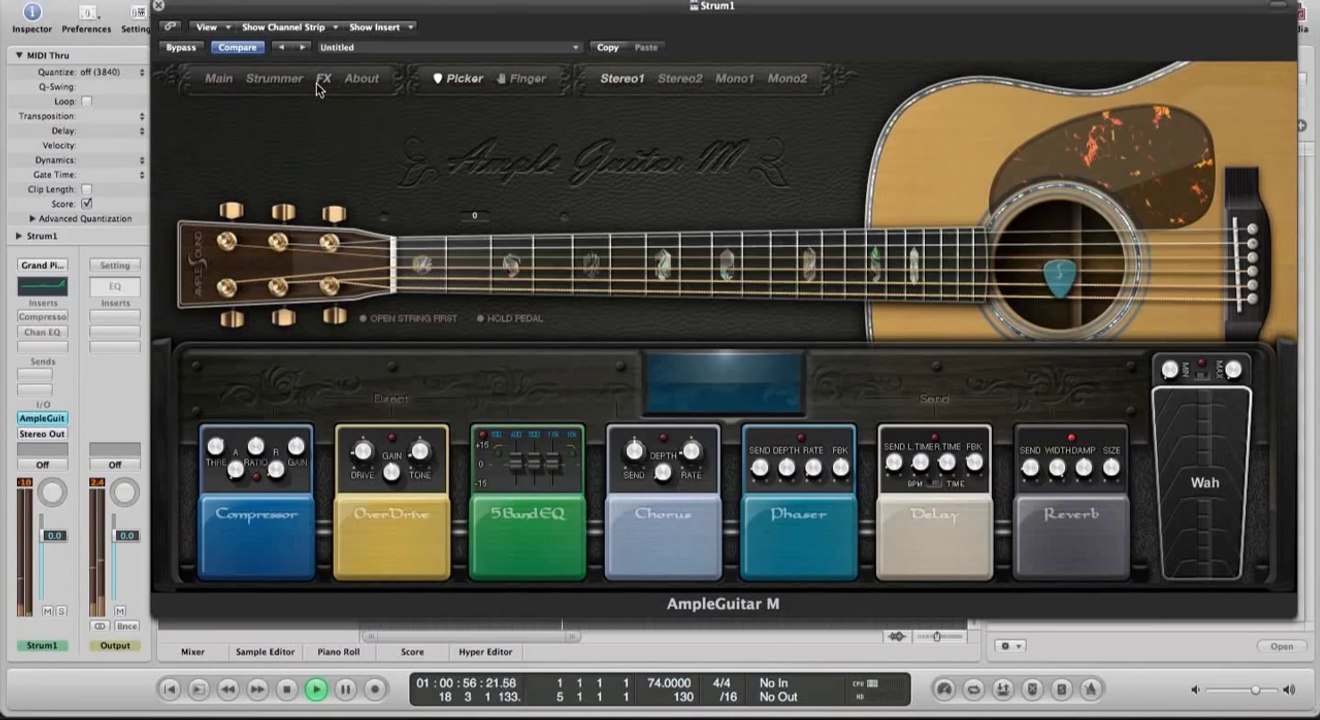Toggle the Clip Length checkbox
Image resolution: width=1320 pixels, height=720 pixels.
pos(86,189)
